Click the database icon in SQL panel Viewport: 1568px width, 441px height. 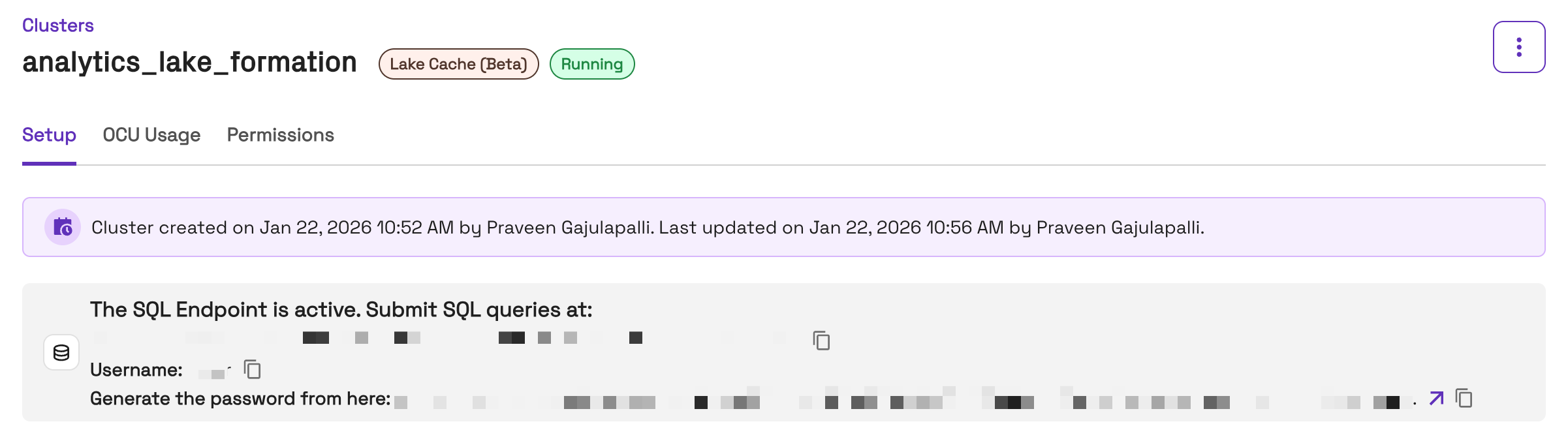(x=61, y=352)
